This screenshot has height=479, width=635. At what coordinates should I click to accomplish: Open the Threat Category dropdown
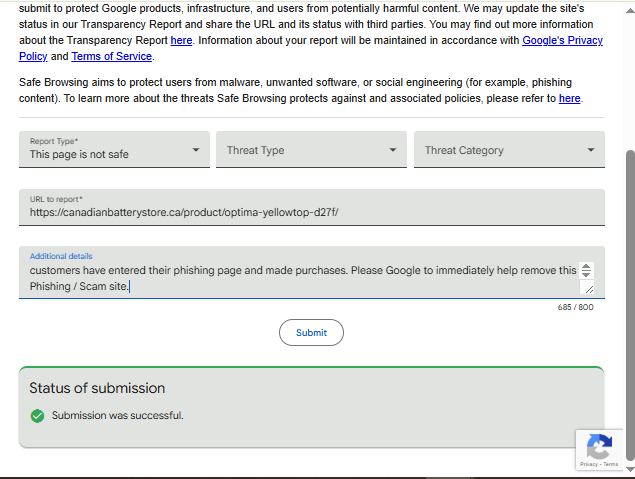click(509, 149)
